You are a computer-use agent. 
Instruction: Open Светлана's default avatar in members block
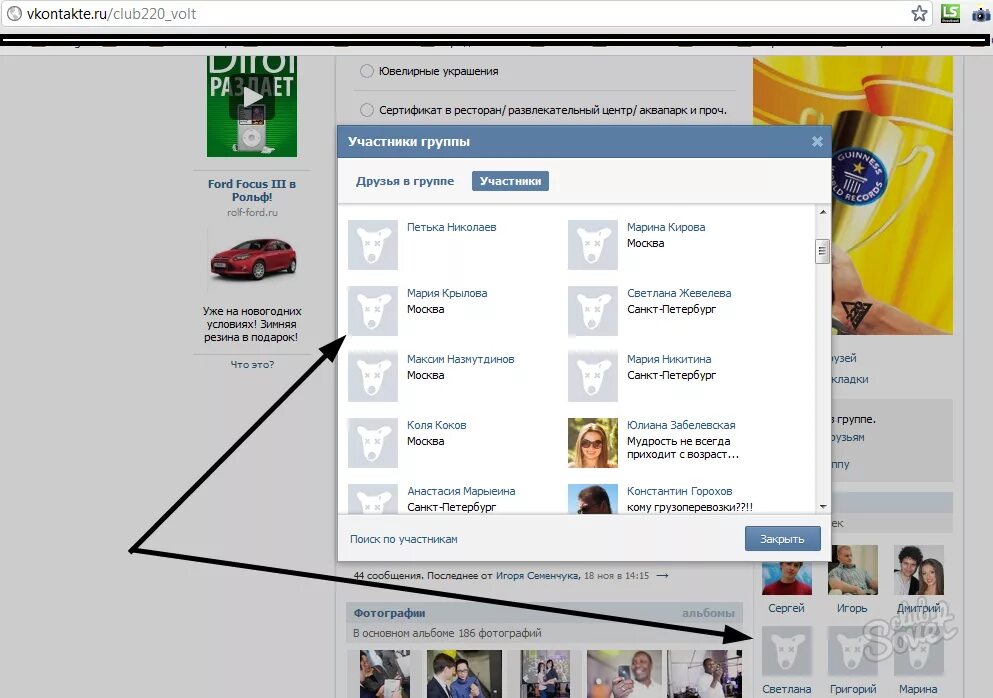click(x=787, y=650)
